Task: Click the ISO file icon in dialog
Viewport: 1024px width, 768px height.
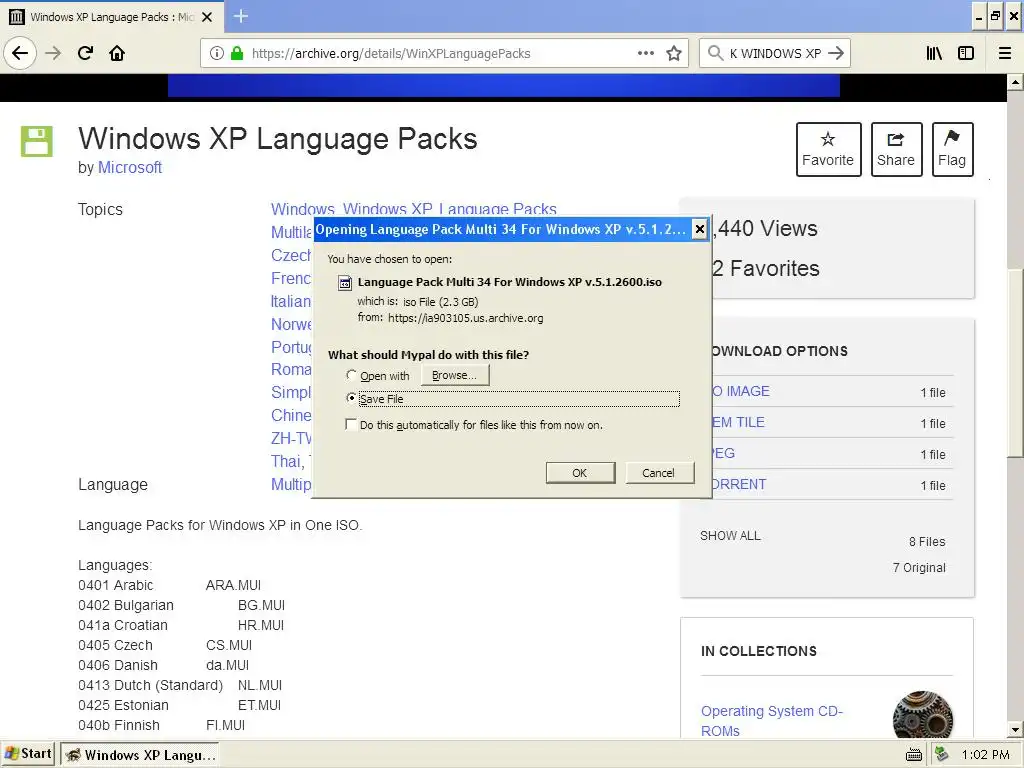Action: click(x=345, y=283)
